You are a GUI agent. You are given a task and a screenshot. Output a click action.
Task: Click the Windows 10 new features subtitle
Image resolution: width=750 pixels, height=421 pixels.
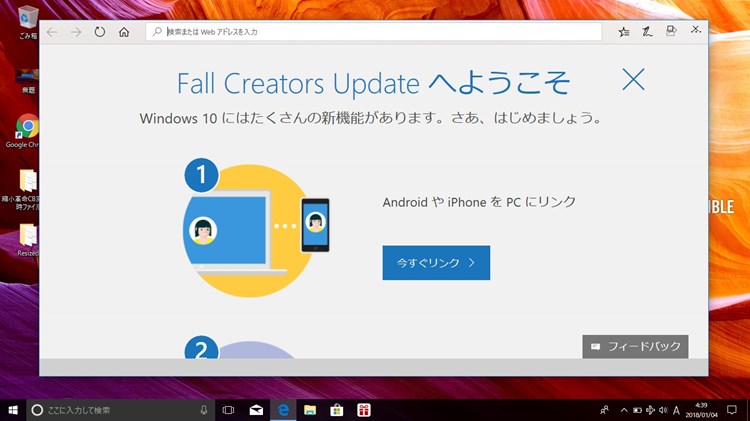[371, 118]
